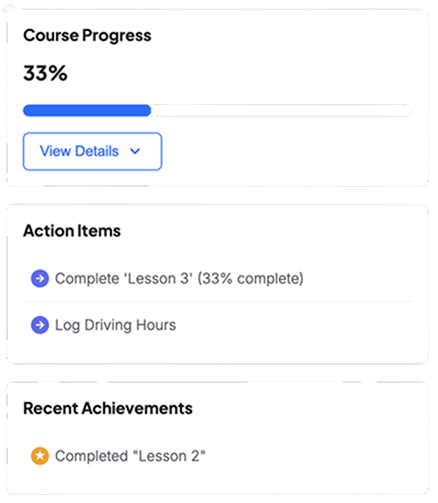Viewport: 438px width, 503px height.
Task: Click the View Details label text
Action: tap(79, 152)
